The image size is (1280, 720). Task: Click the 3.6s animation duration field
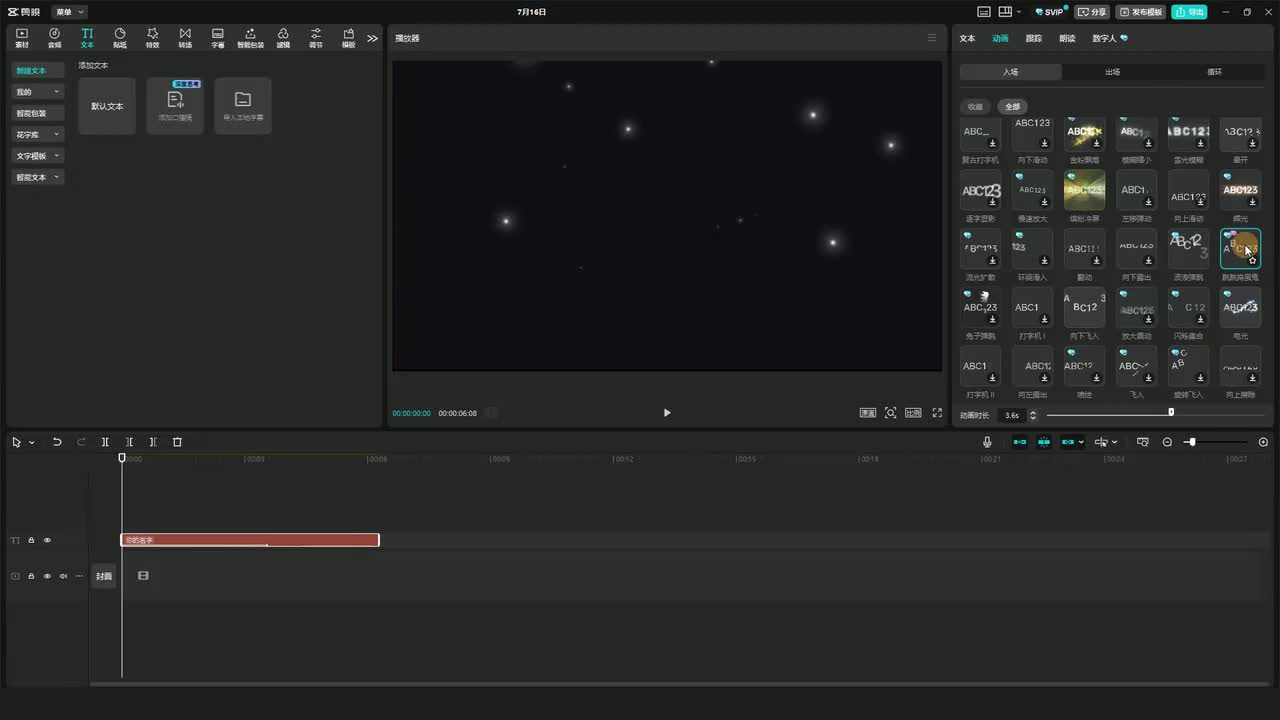[1012, 414]
